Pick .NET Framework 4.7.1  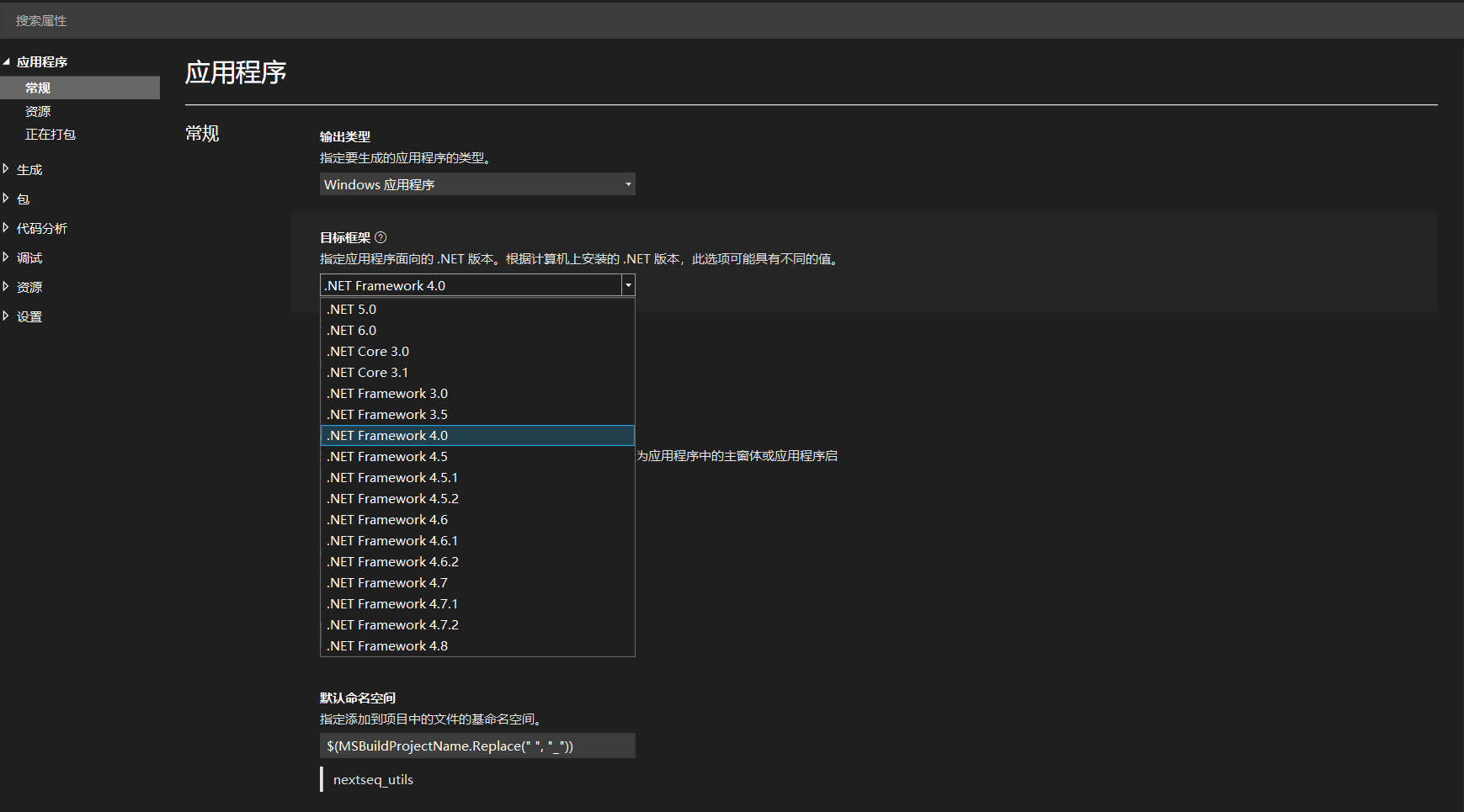477,604
